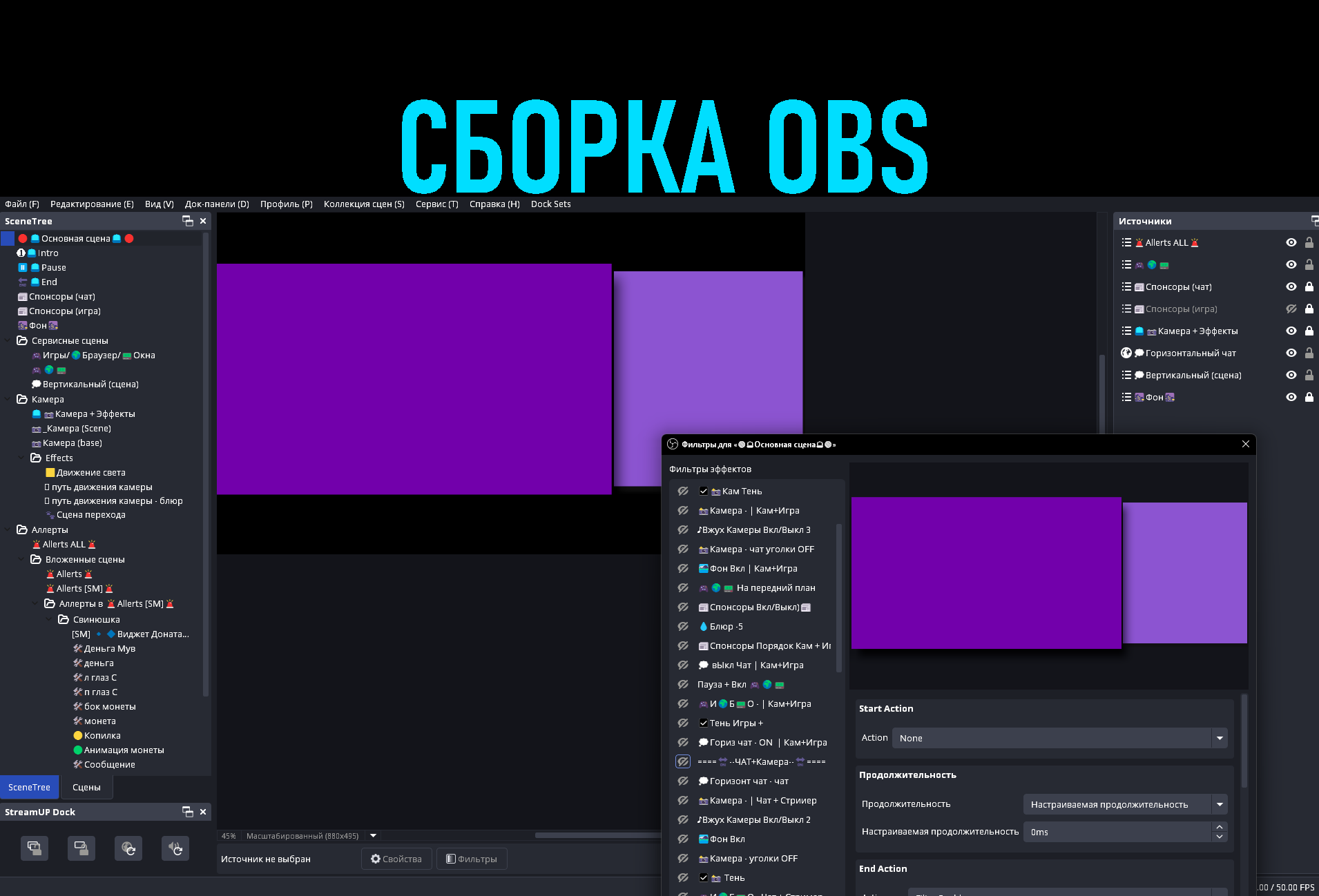The height and width of the screenshot is (896, 1319).
Task: Click the Фильтры button below the preview
Action: (472, 859)
